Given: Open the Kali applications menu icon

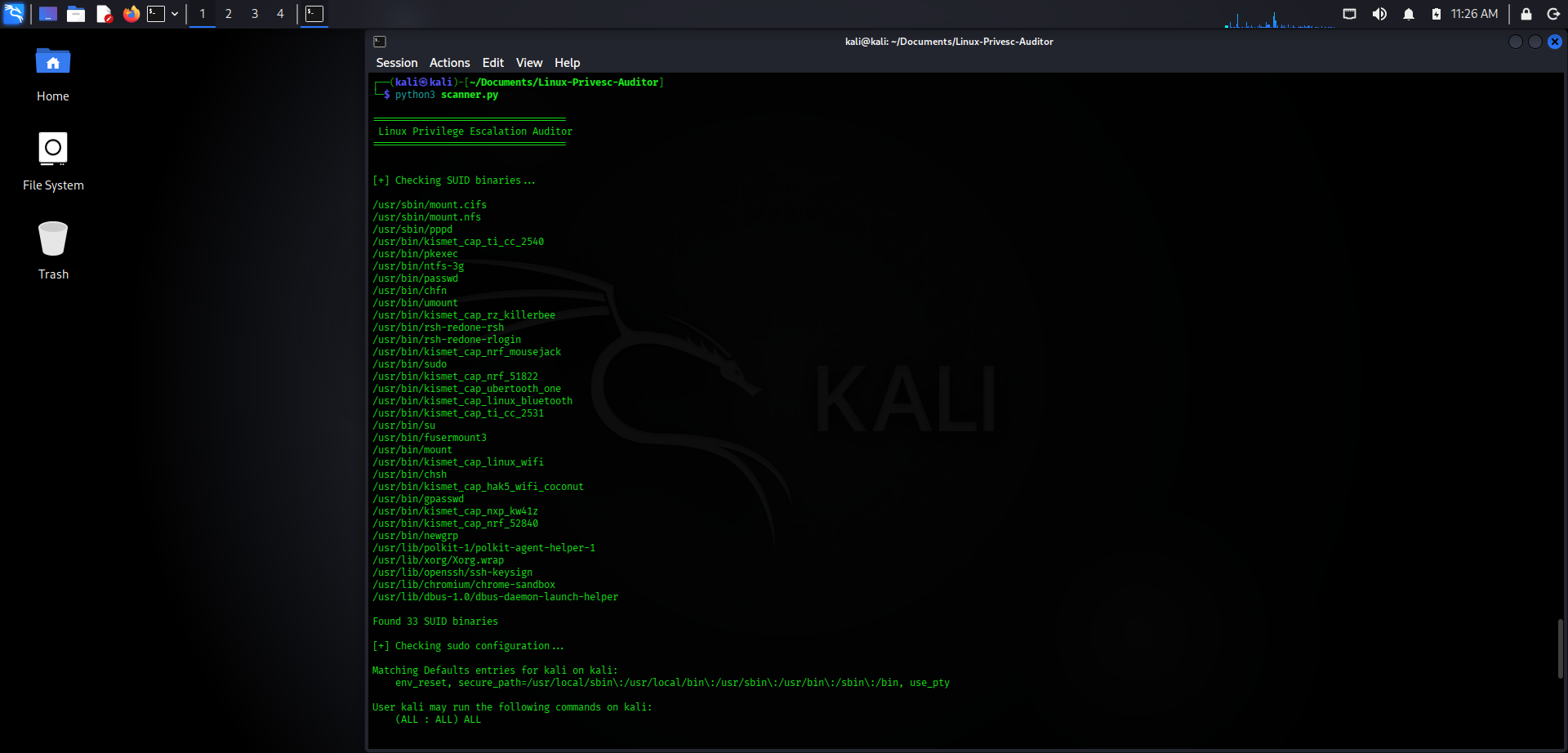Looking at the screenshot, I should 14,13.
